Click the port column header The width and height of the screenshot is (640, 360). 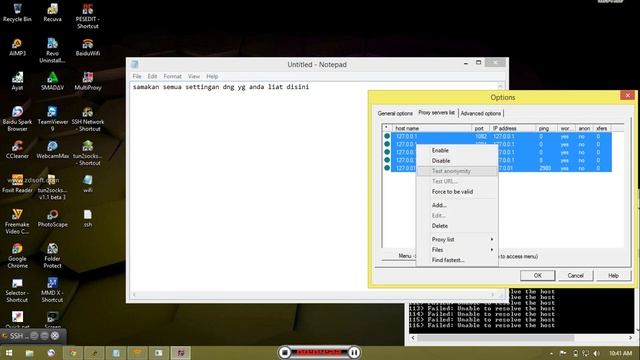coord(480,128)
